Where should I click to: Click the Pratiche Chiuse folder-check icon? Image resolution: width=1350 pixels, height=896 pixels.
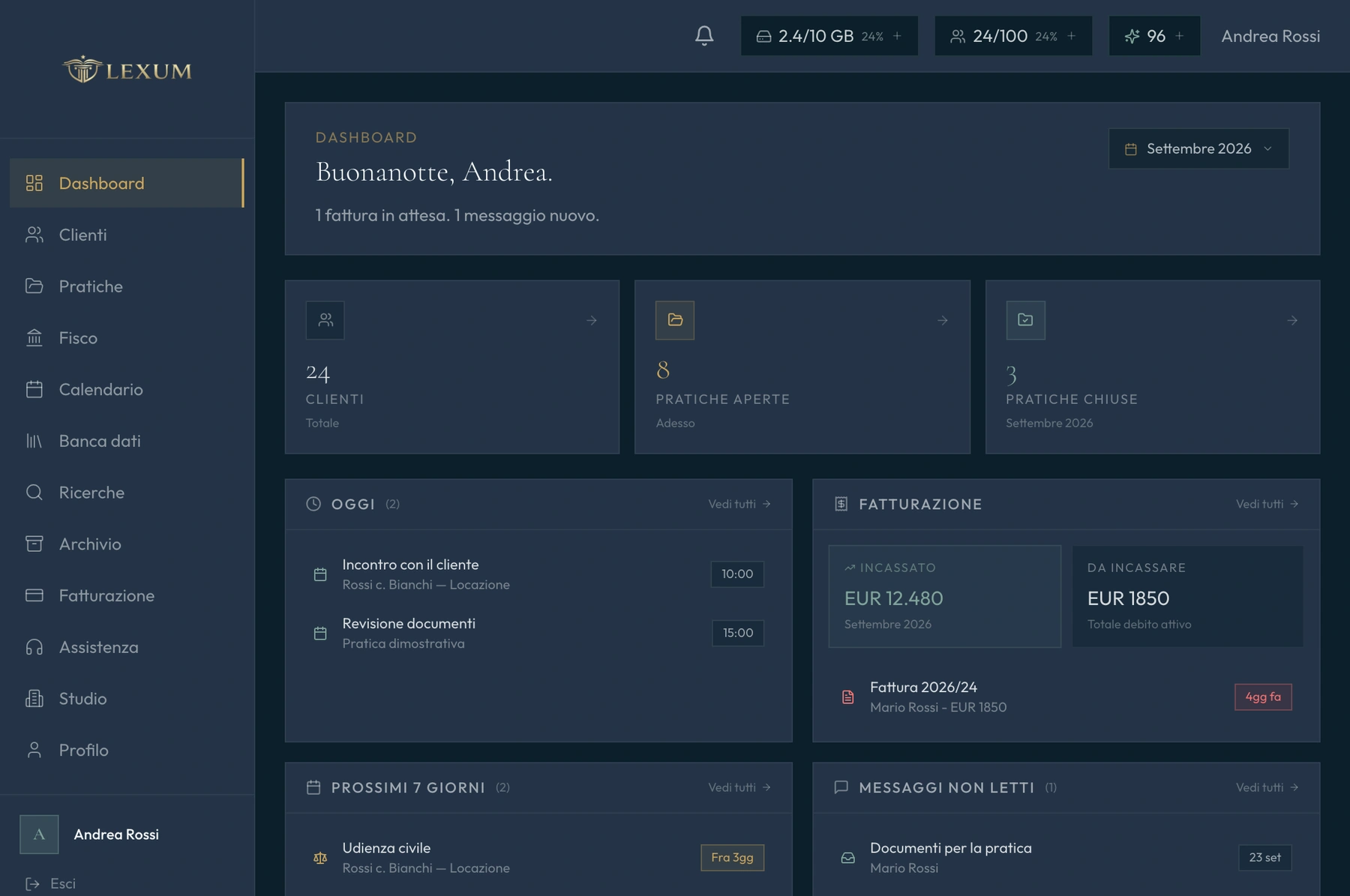pyautogui.click(x=1025, y=320)
